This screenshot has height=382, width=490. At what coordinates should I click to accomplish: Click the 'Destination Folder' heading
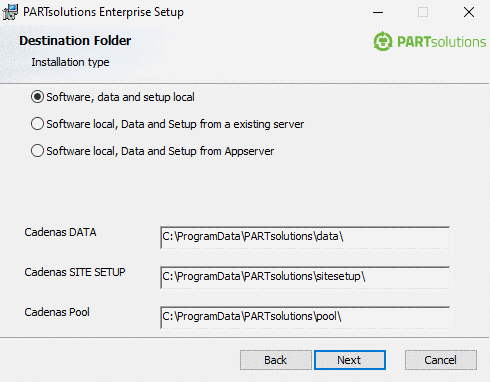(x=75, y=41)
